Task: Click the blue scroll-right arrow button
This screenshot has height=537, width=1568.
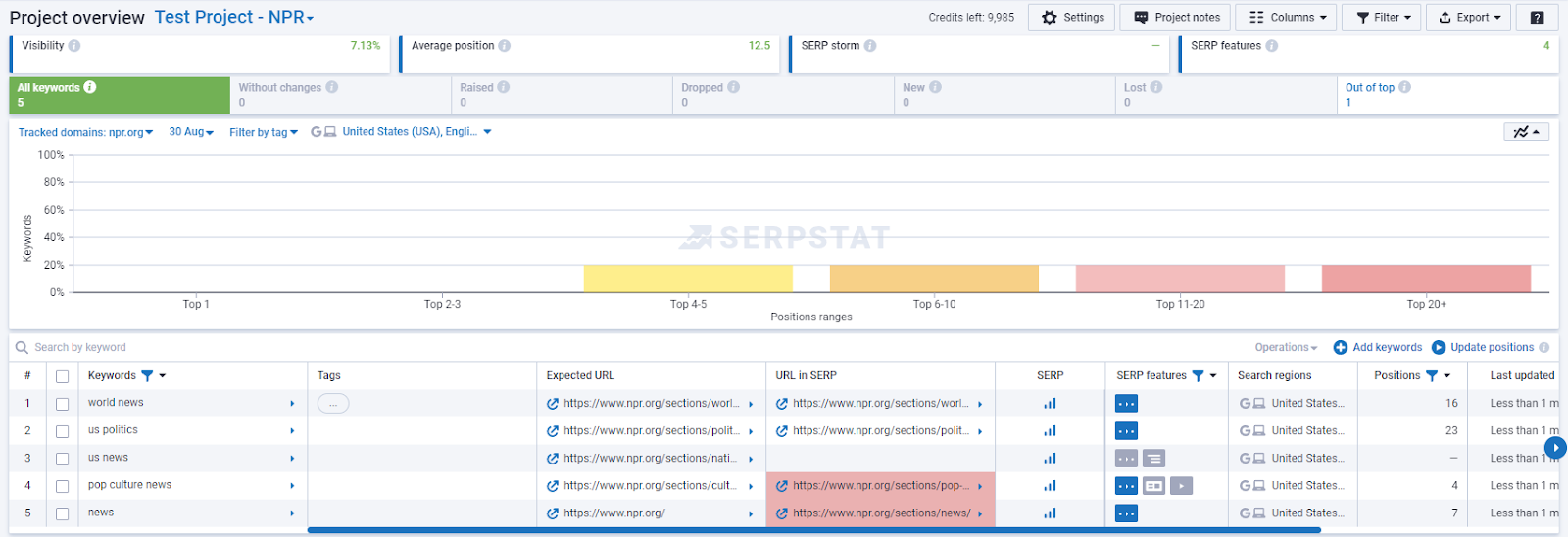Action: (x=1555, y=447)
